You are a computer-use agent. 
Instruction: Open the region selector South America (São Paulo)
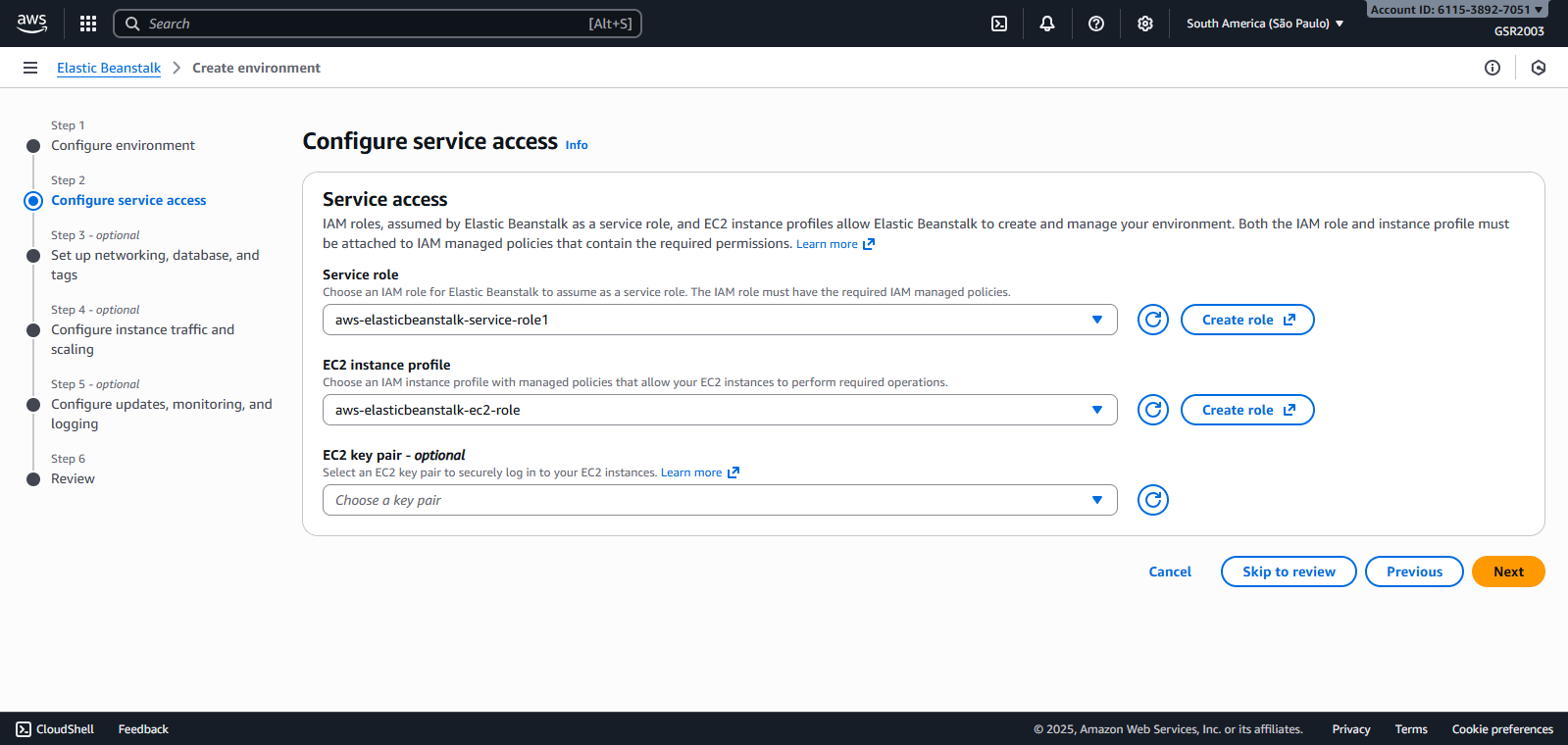[x=1265, y=24]
